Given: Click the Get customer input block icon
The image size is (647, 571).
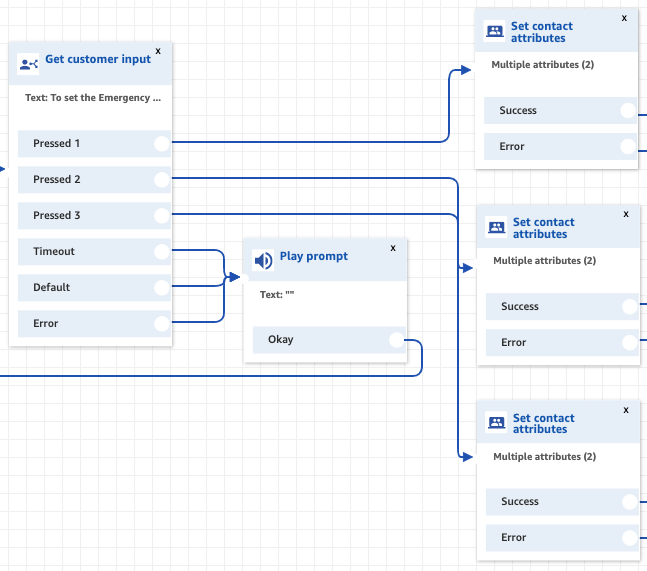Looking at the screenshot, I should click(x=28, y=65).
